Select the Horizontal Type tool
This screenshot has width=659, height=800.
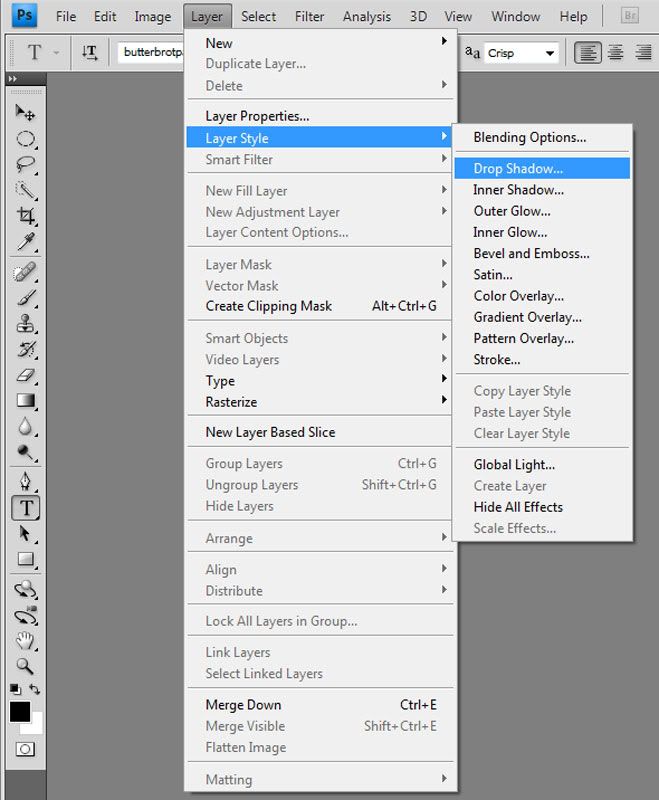[x=26, y=508]
